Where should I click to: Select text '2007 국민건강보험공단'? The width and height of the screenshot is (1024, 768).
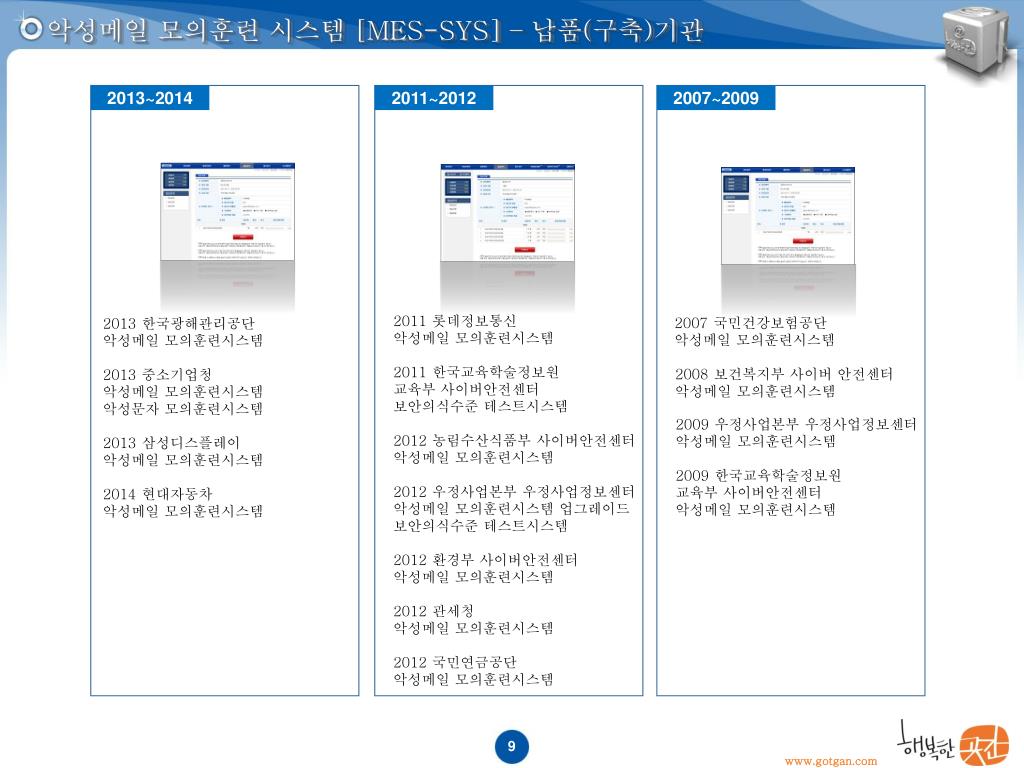click(x=750, y=323)
